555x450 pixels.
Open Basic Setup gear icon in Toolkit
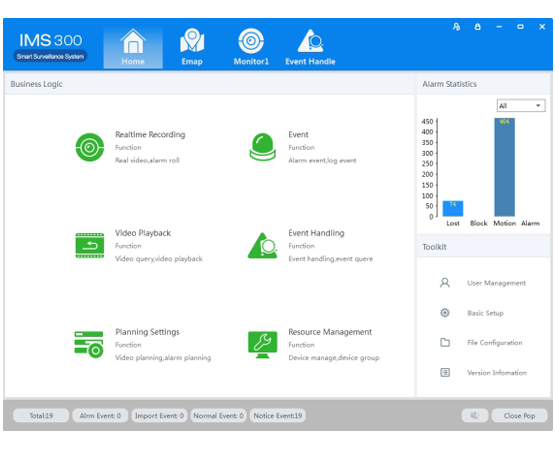(x=445, y=313)
